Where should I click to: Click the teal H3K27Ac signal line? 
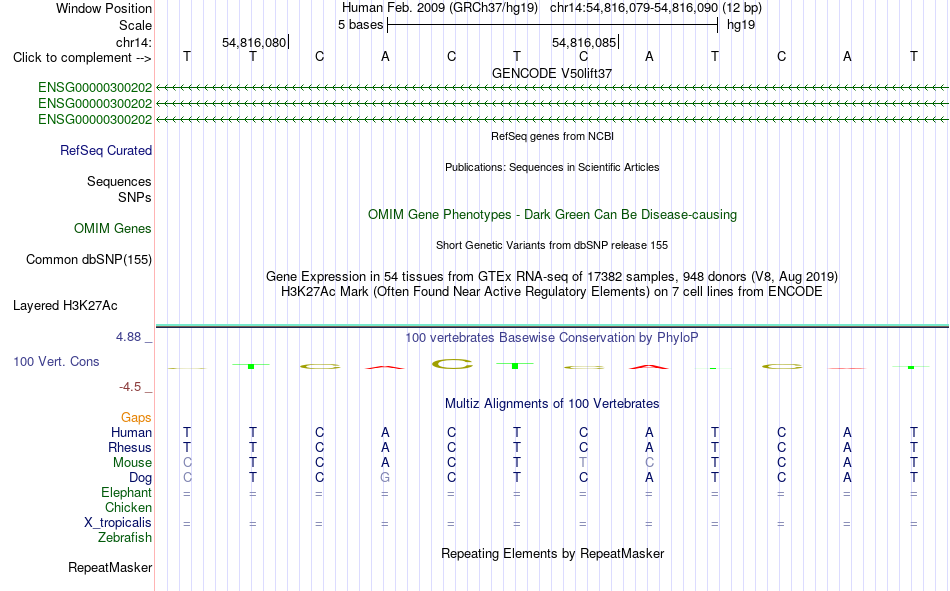point(552,326)
